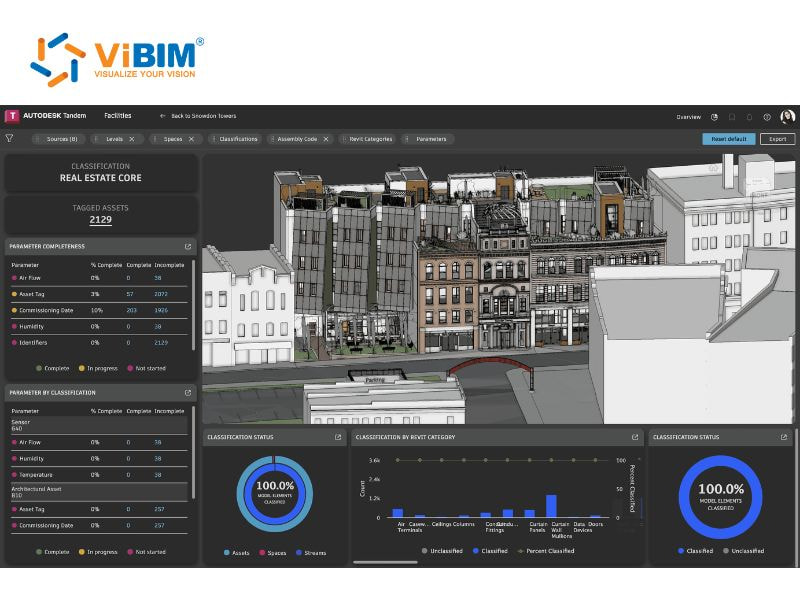
Task: Click the filter funnel icon
Action: [x=10, y=140]
